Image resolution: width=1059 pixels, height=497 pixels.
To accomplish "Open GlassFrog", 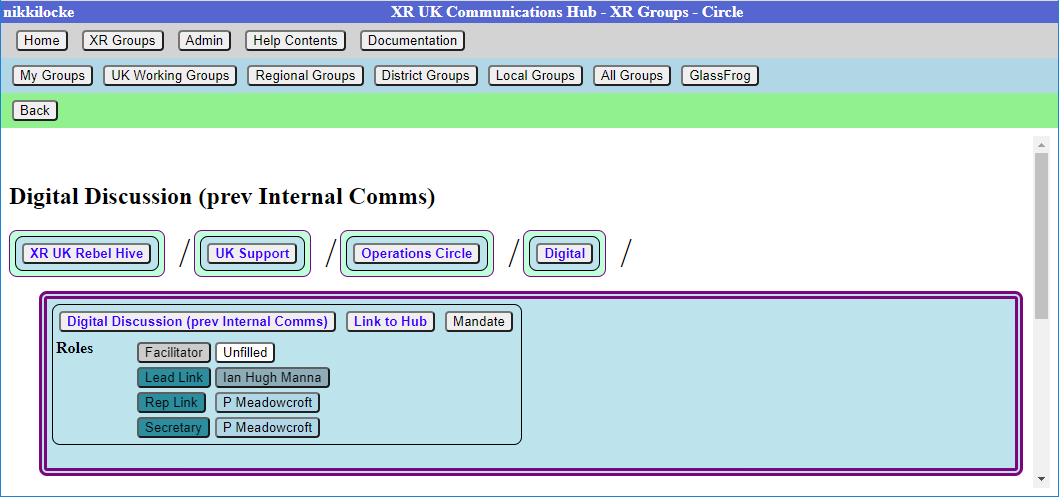I will pos(720,76).
